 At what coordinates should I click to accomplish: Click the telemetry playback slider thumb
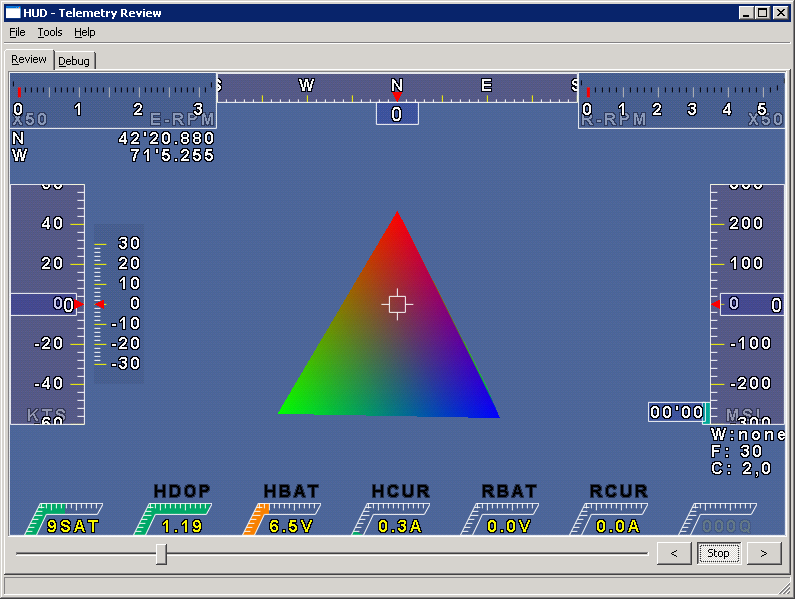[161, 553]
